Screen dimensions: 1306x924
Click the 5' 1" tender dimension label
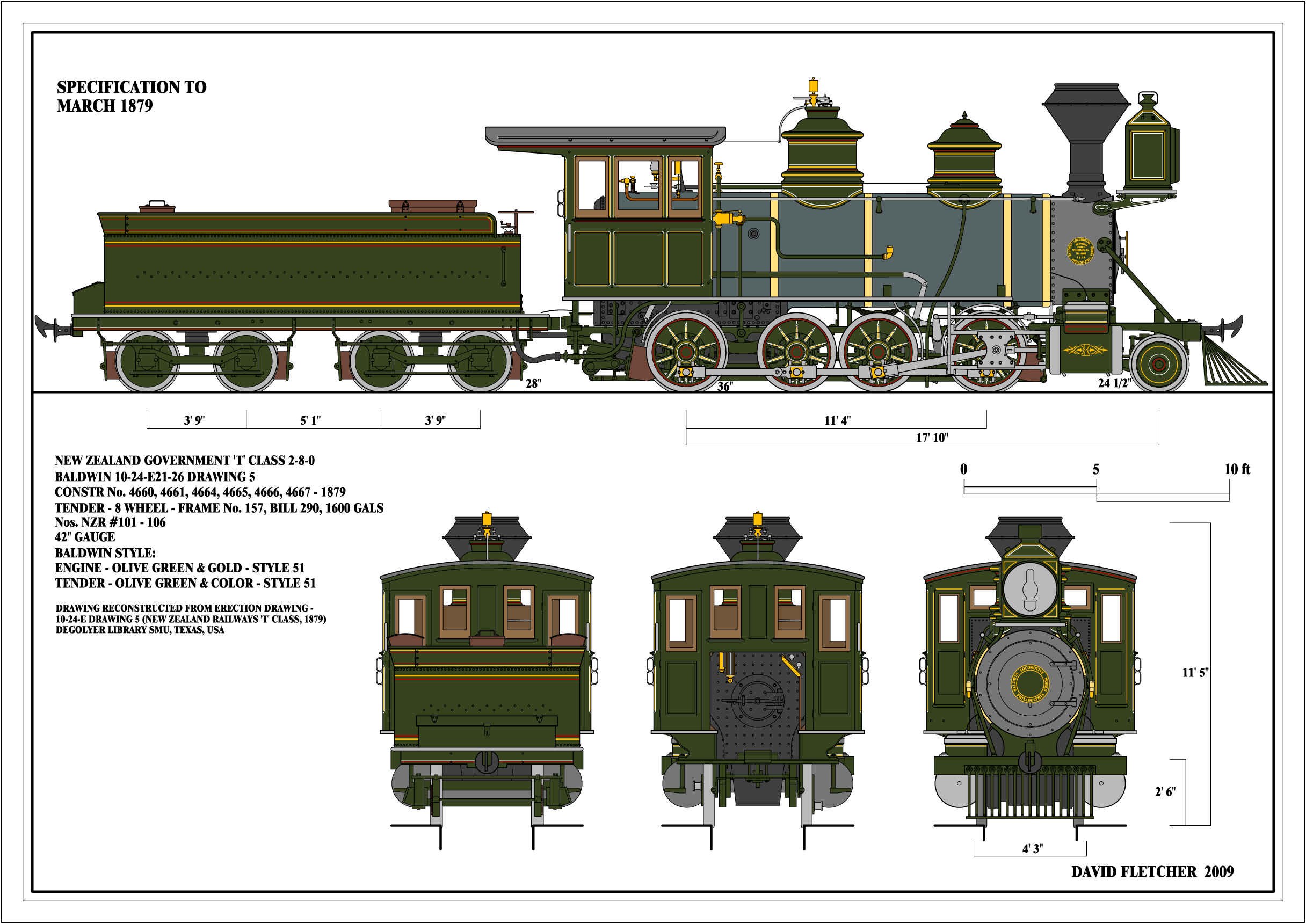(x=311, y=420)
